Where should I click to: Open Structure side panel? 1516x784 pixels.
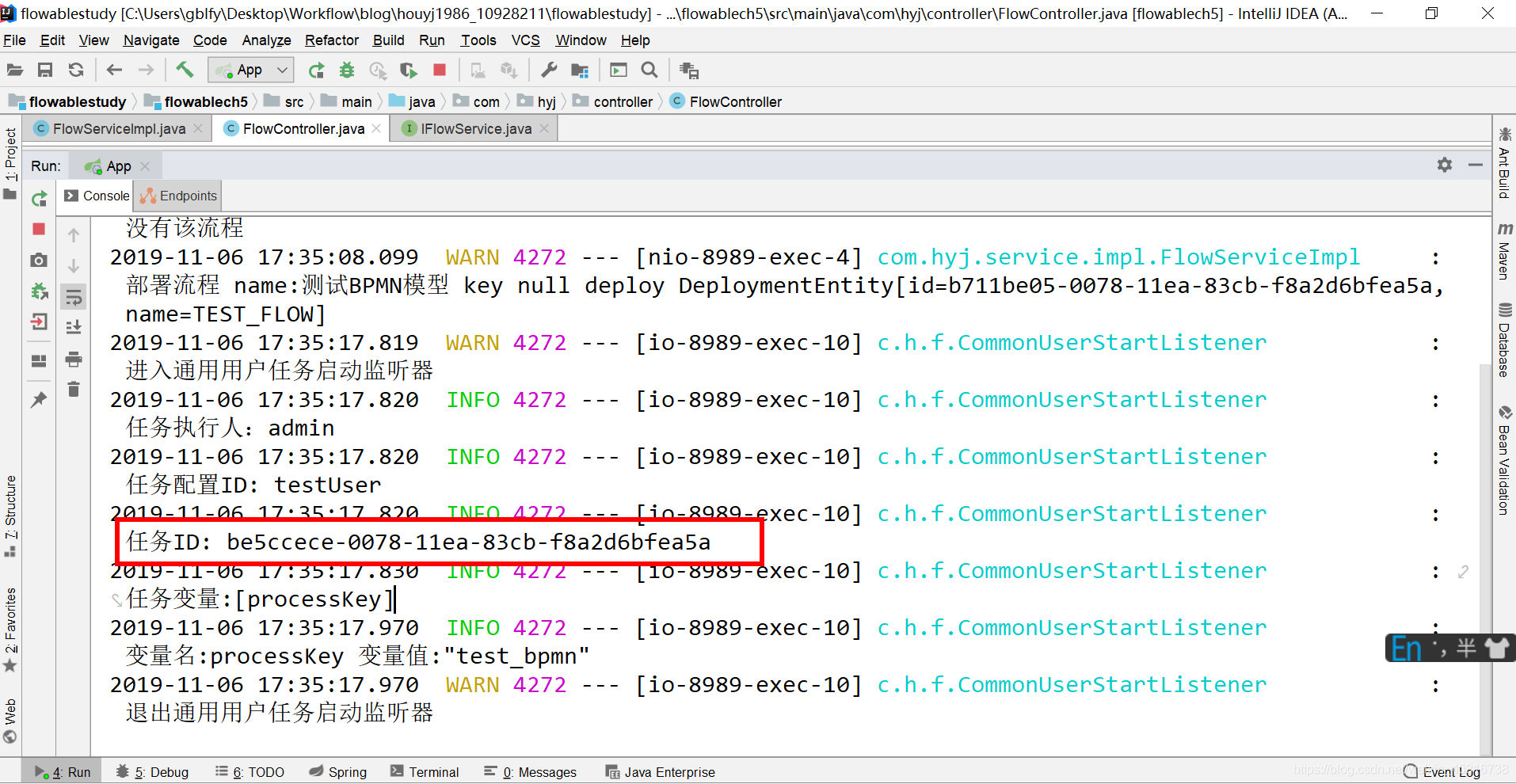(10, 516)
